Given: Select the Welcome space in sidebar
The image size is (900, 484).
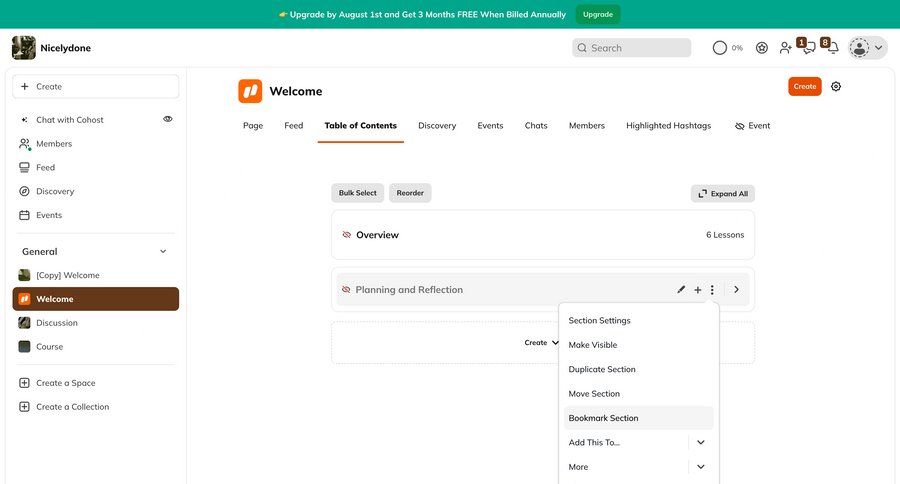Looking at the screenshot, I should point(95,299).
